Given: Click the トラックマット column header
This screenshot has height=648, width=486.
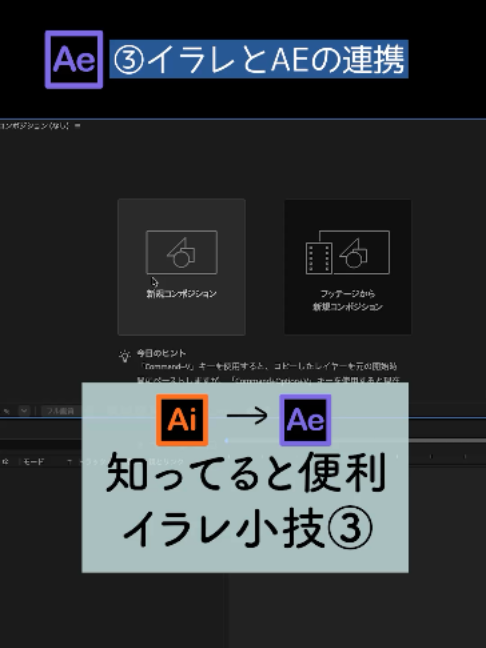Looking at the screenshot, I should 89,462.
